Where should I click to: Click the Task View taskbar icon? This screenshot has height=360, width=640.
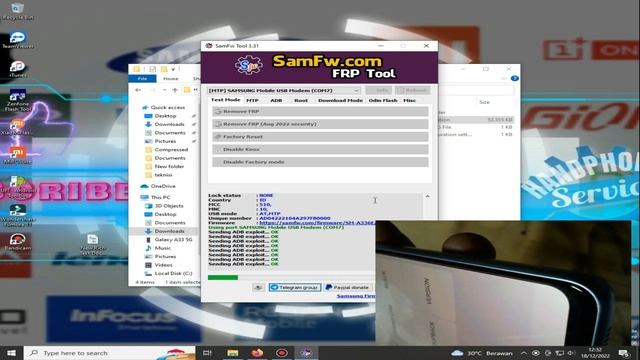point(207,353)
